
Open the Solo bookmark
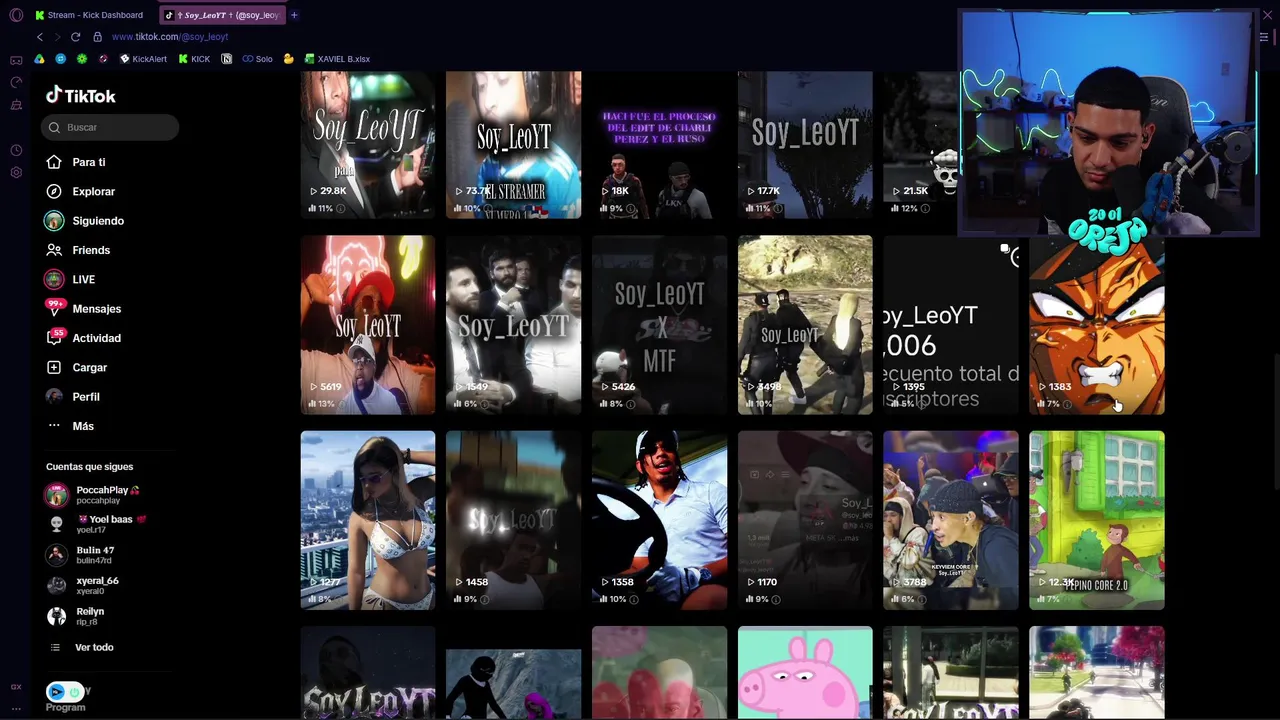[x=257, y=59]
